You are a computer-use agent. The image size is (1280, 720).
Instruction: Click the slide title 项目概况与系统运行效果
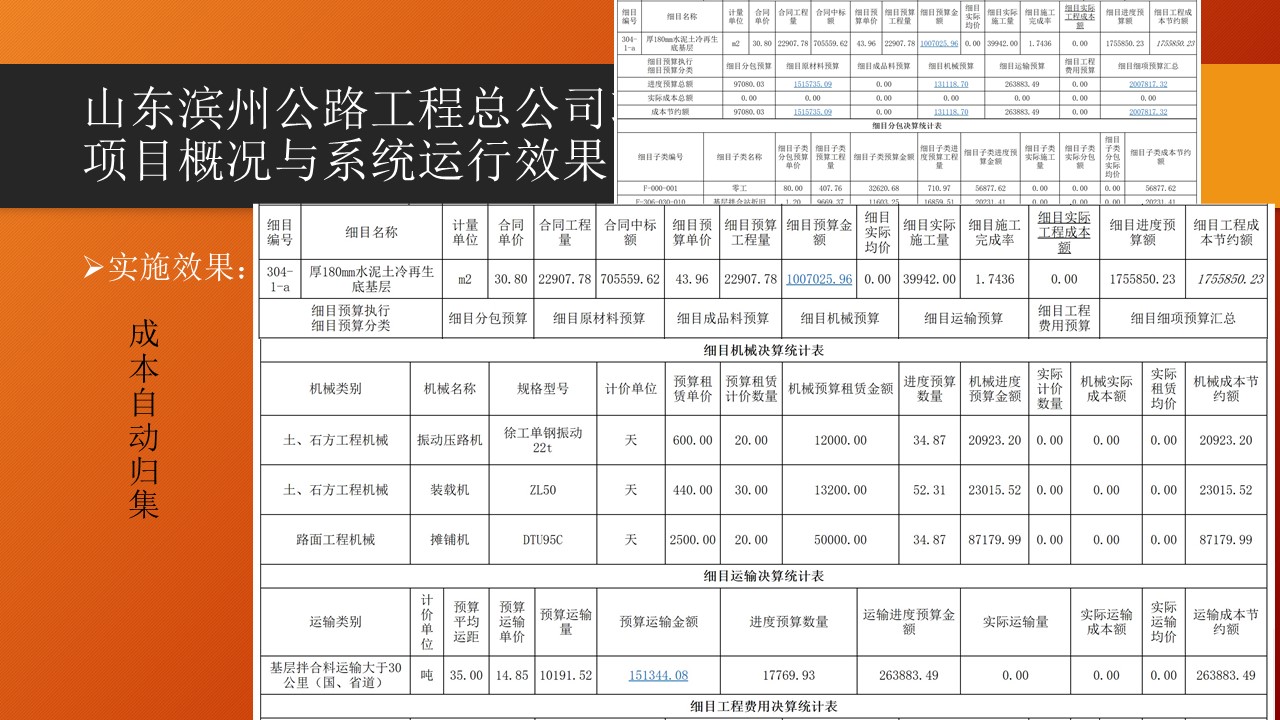click(x=344, y=160)
